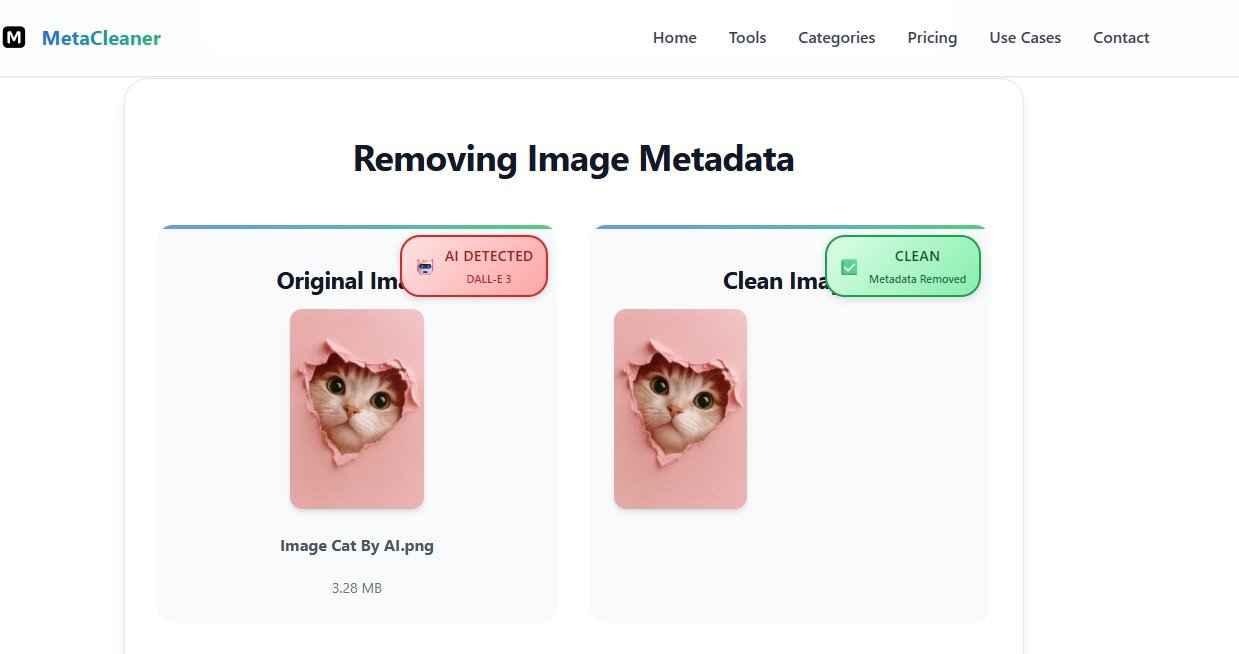This screenshot has height=654, width=1239.
Task: Click the Pricing link
Action: [932, 38]
